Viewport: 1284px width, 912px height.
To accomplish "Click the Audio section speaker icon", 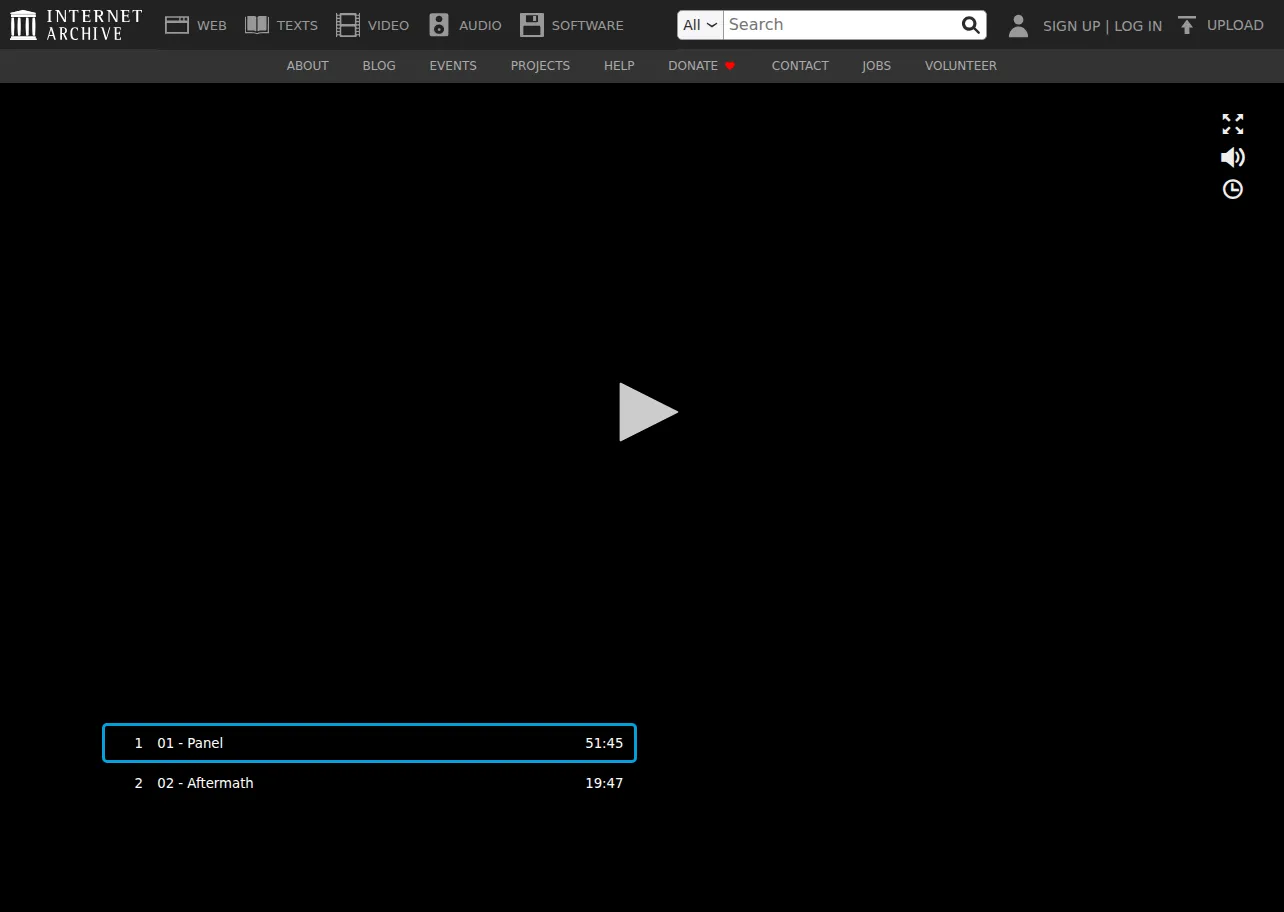I will click(439, 25).
